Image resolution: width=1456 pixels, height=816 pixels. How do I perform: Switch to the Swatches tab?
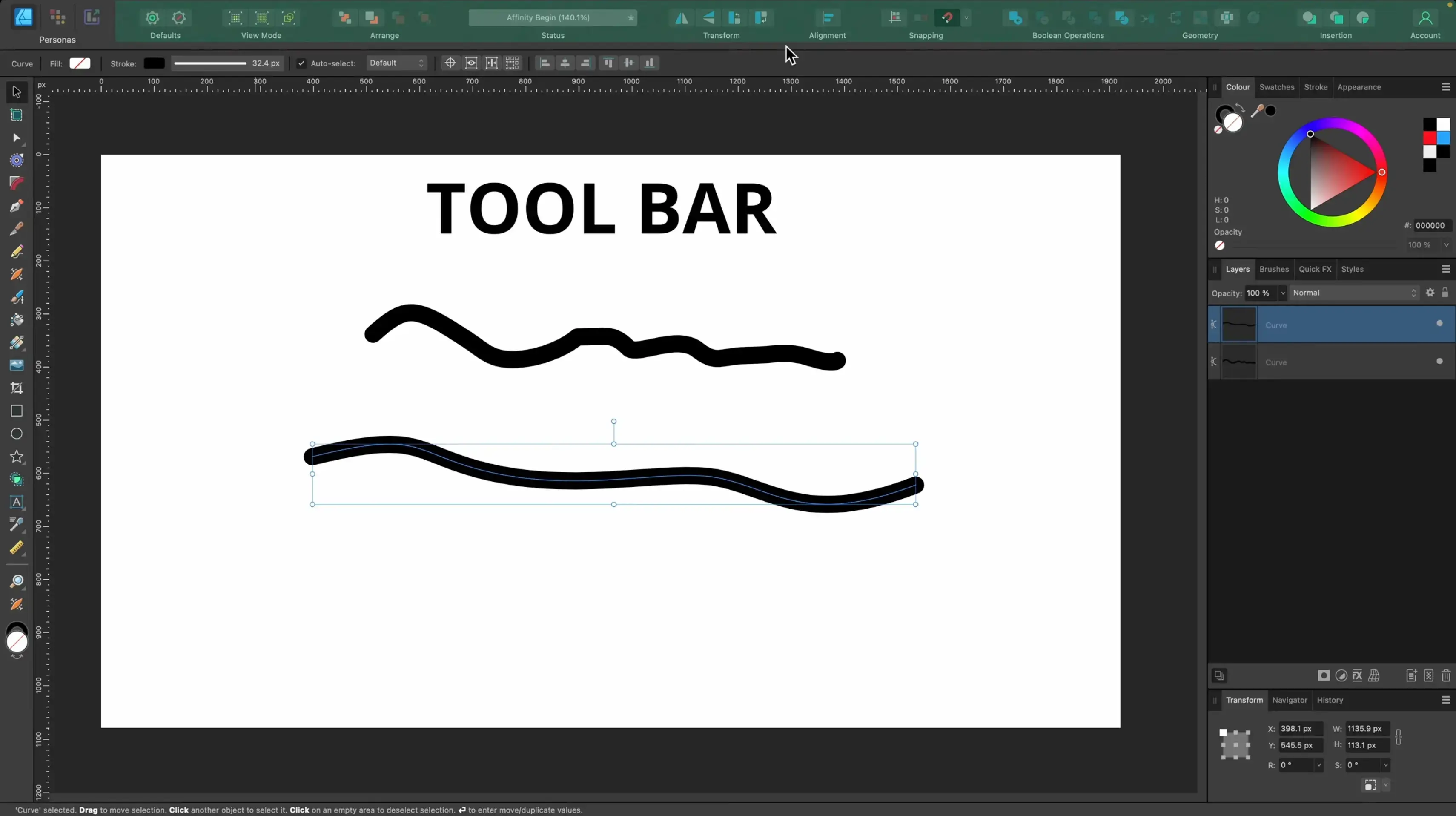[x=1276, y=87]
